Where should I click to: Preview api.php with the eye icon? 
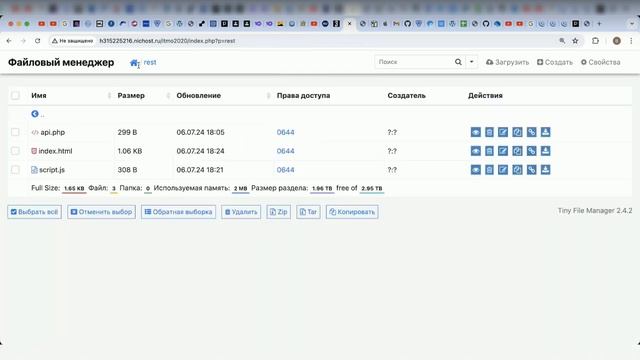click(x=476, y=132)
